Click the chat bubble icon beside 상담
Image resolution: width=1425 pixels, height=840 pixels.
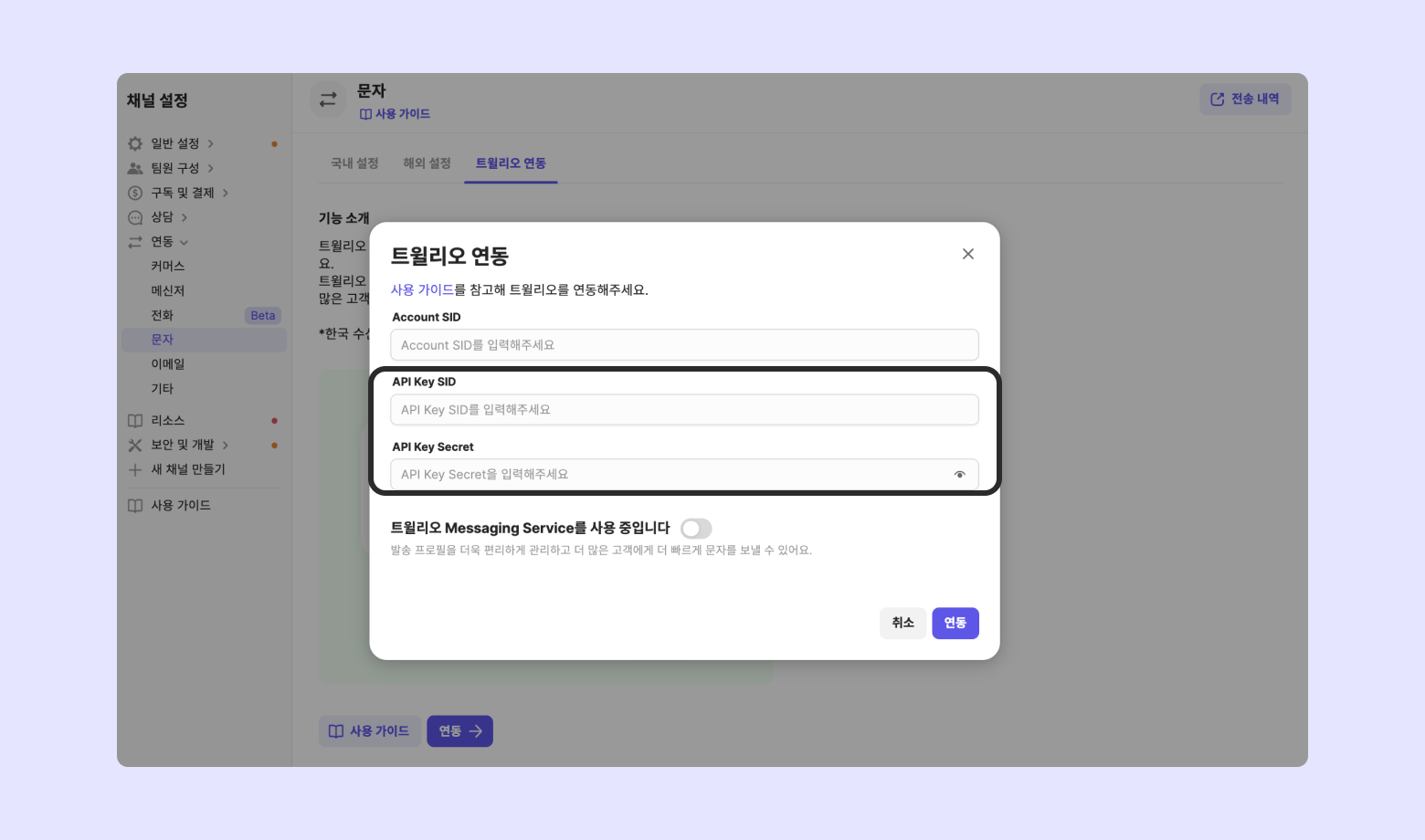pyautogui.click(x=135, y=217)
